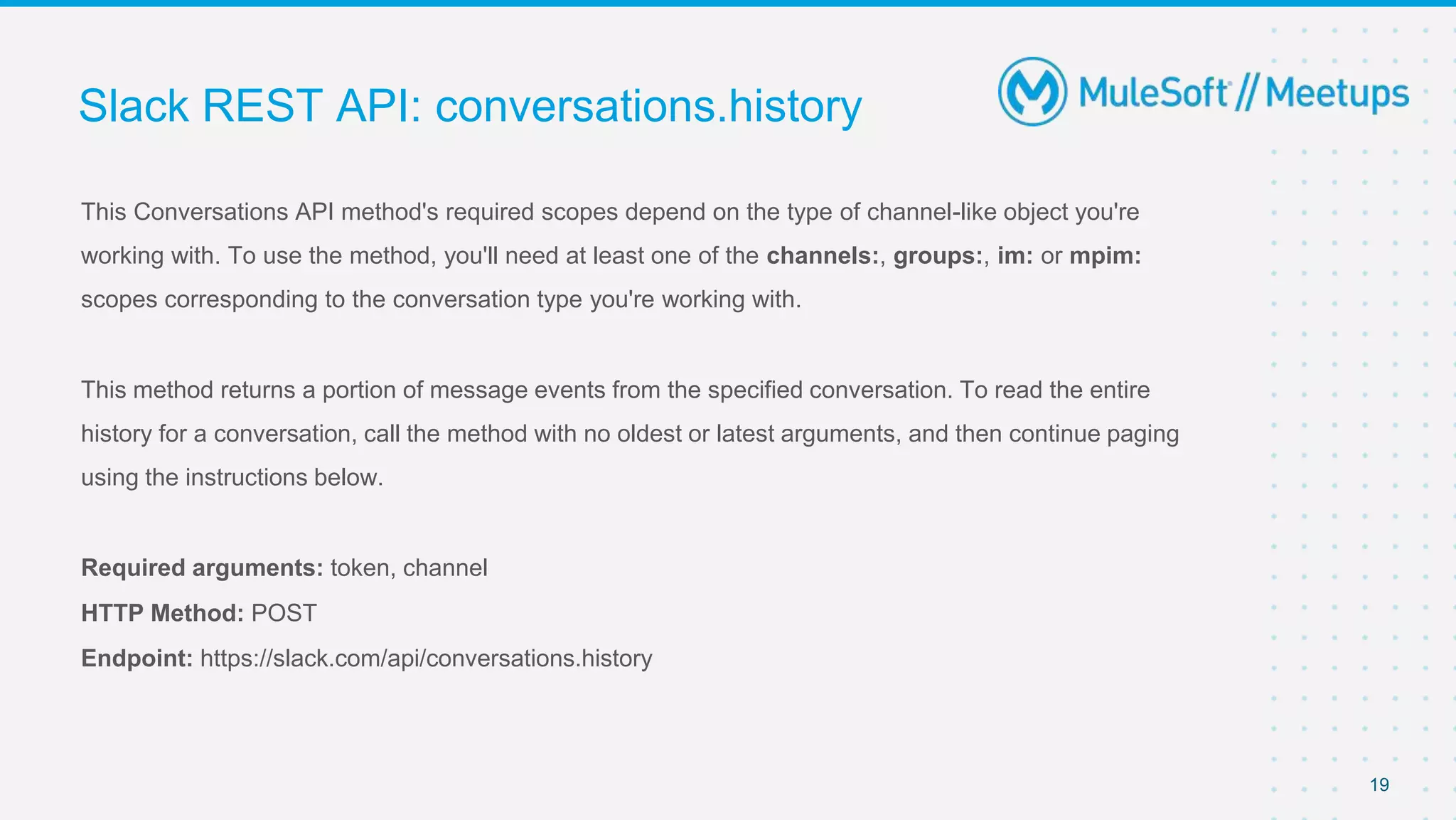Click the 'token, channel' argument values

(x=409, y=568)
